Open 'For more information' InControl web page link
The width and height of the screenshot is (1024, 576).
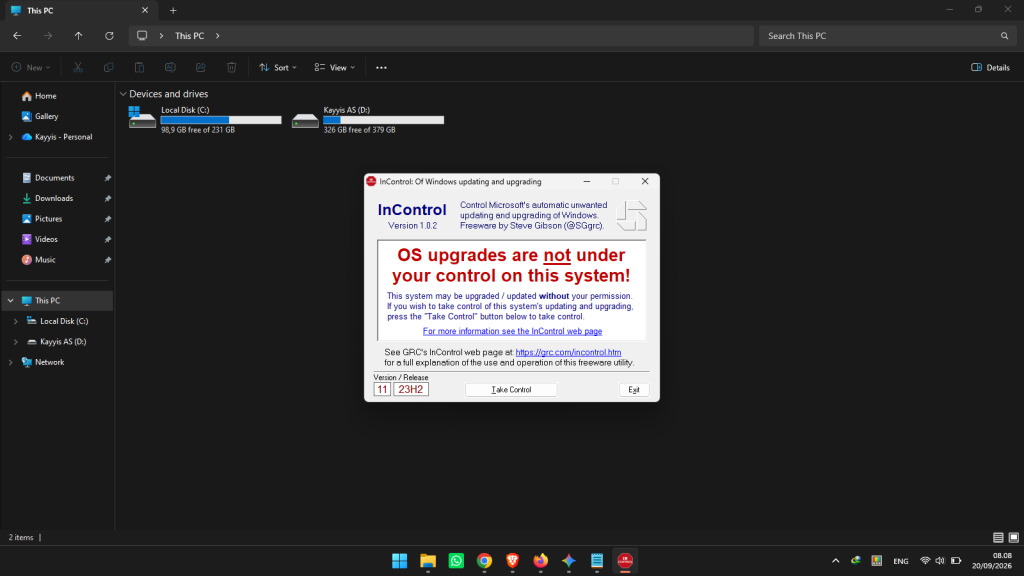[x=512, y=331]
